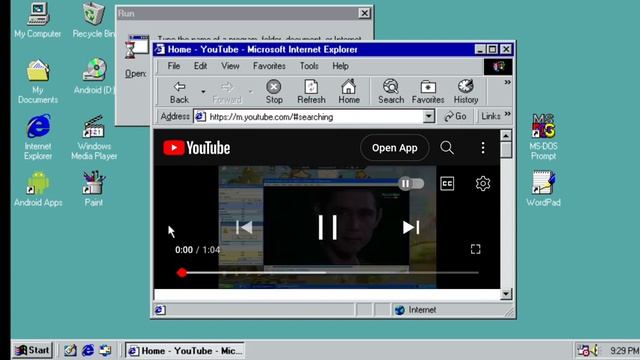
Task: Click Back in the IE toolbar
Action: pyautogui.click(x=179, y=92)
